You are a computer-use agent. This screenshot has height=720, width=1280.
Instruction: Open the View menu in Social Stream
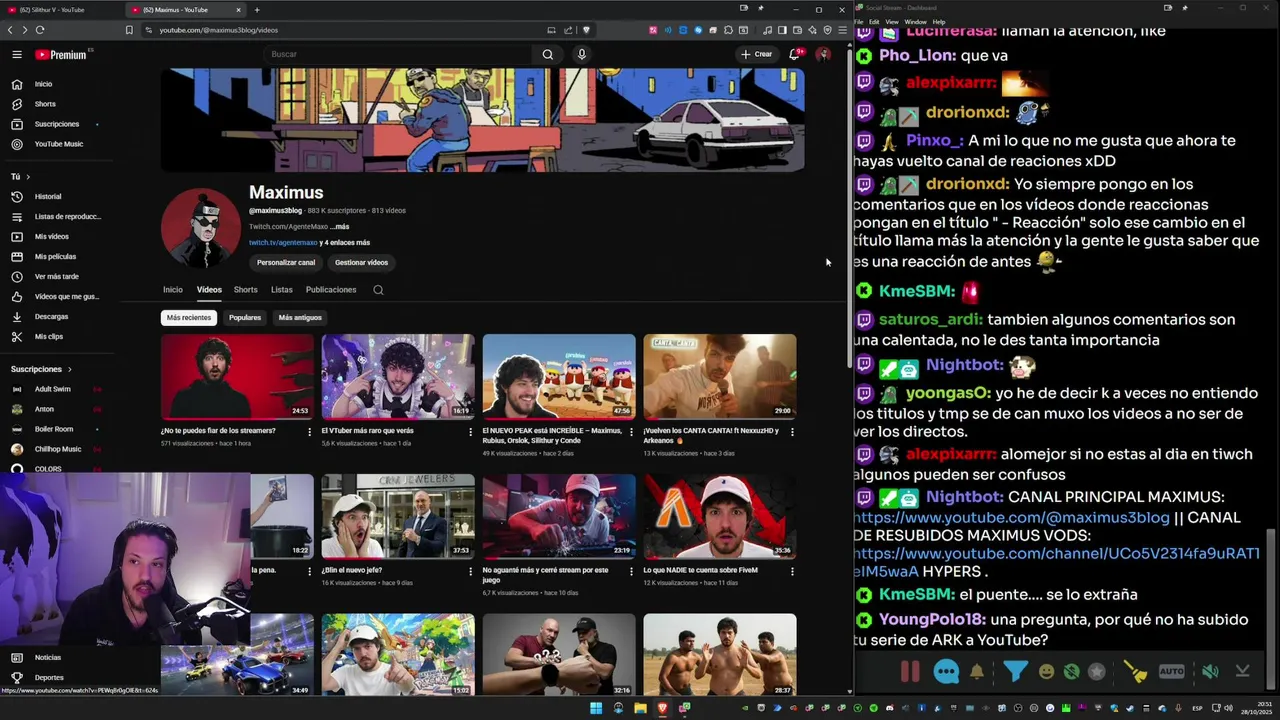point(892,22)
